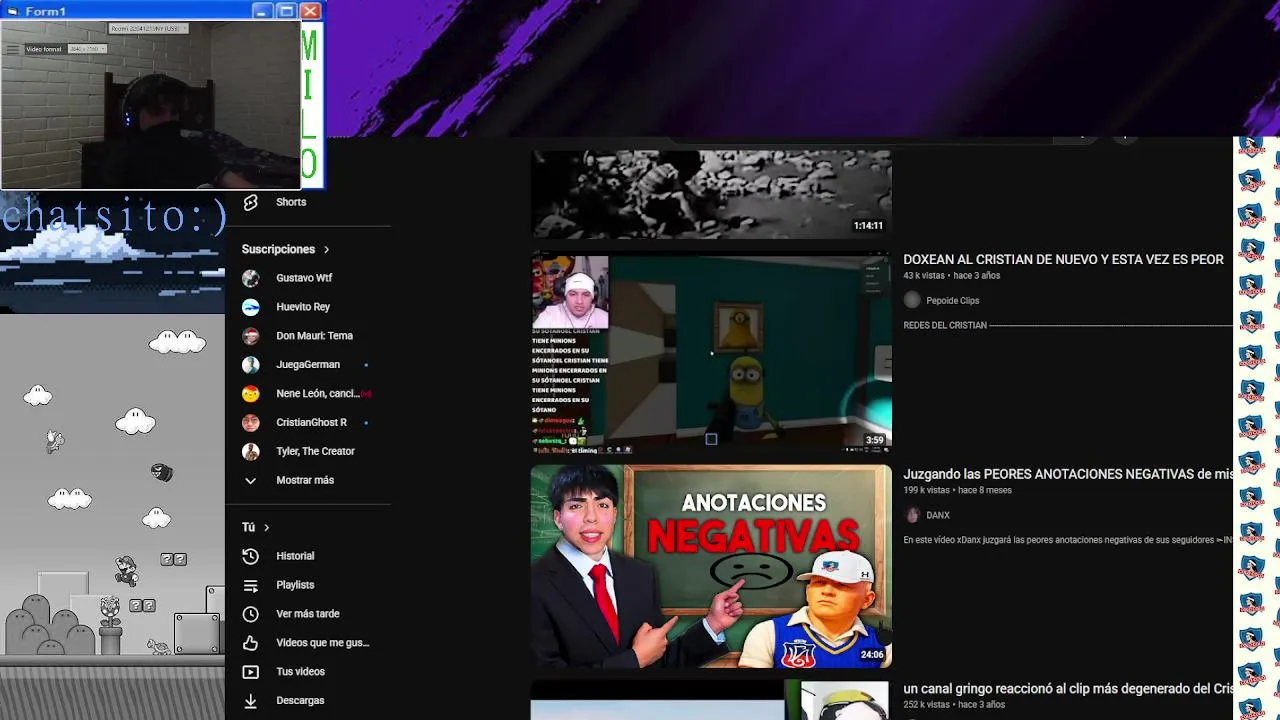Viewport: 1280px width, 720px height.
Task: Click the 199 k vistas • hace 8 meses text
Action: tap(957, 491)
